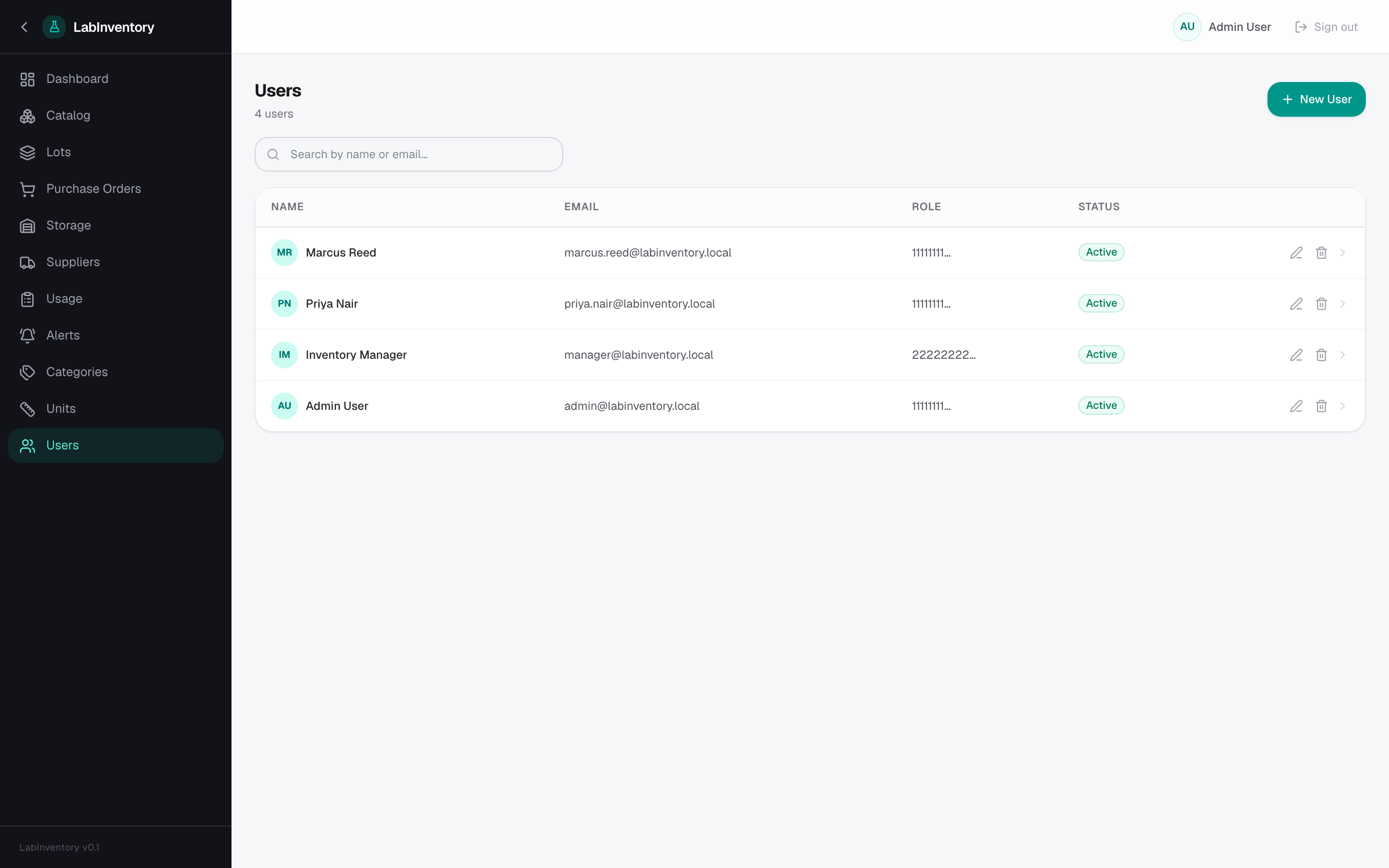Open Marcus Reed name link

click(341, 253)
